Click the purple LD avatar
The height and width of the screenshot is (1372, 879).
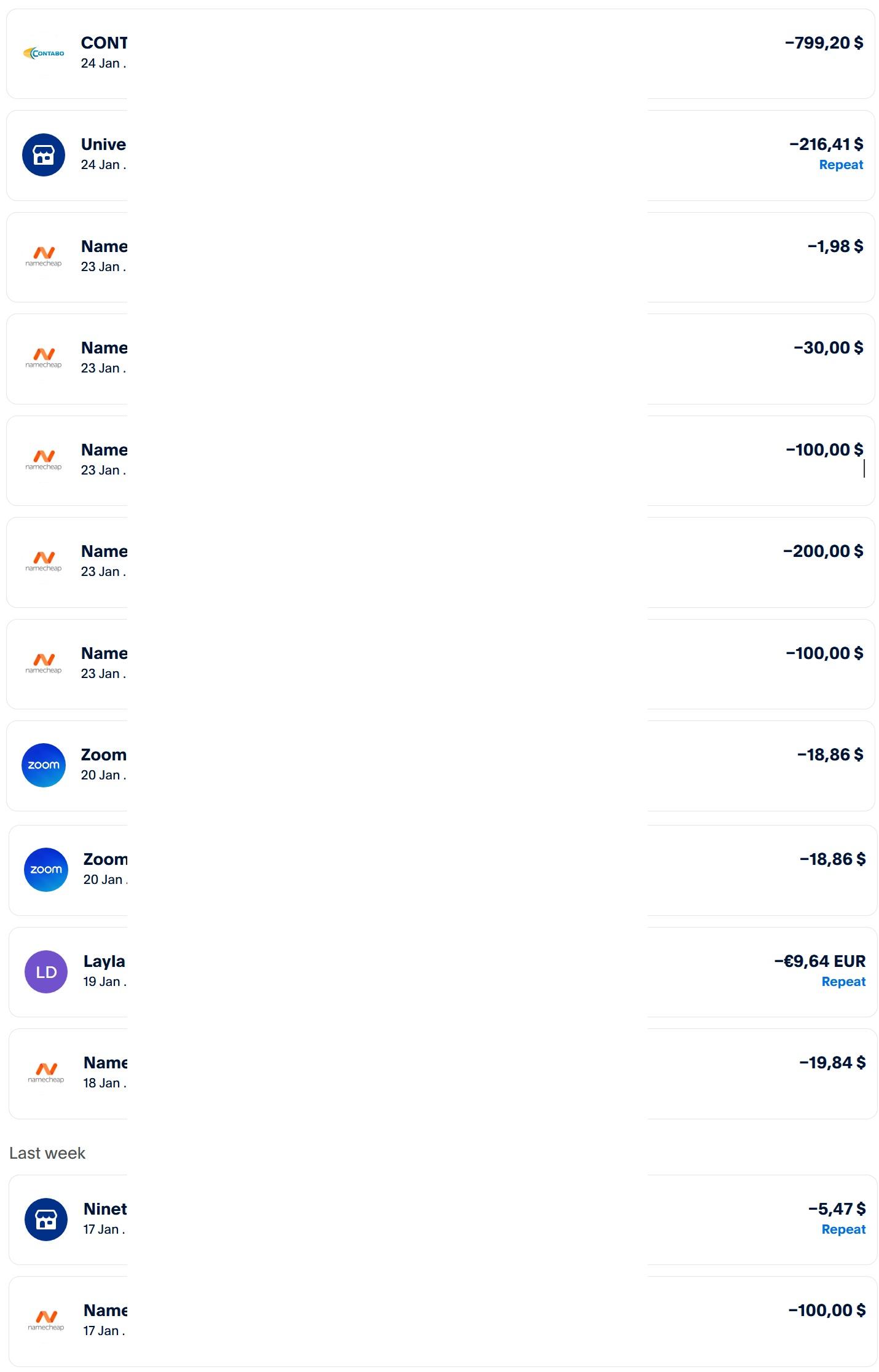[x=46, y=972]
